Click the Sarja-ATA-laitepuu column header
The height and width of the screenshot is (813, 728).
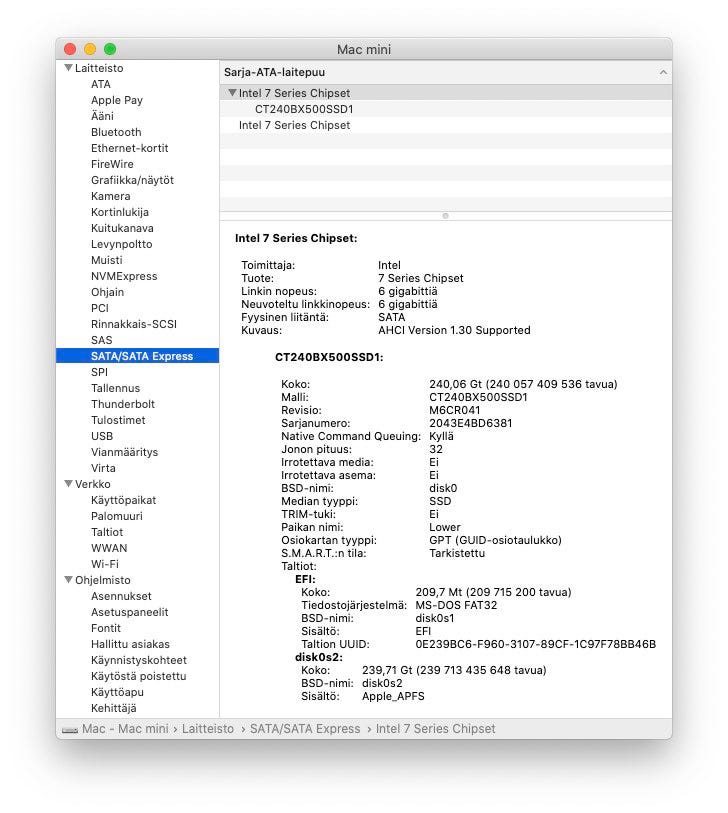[x=446, y=73]
